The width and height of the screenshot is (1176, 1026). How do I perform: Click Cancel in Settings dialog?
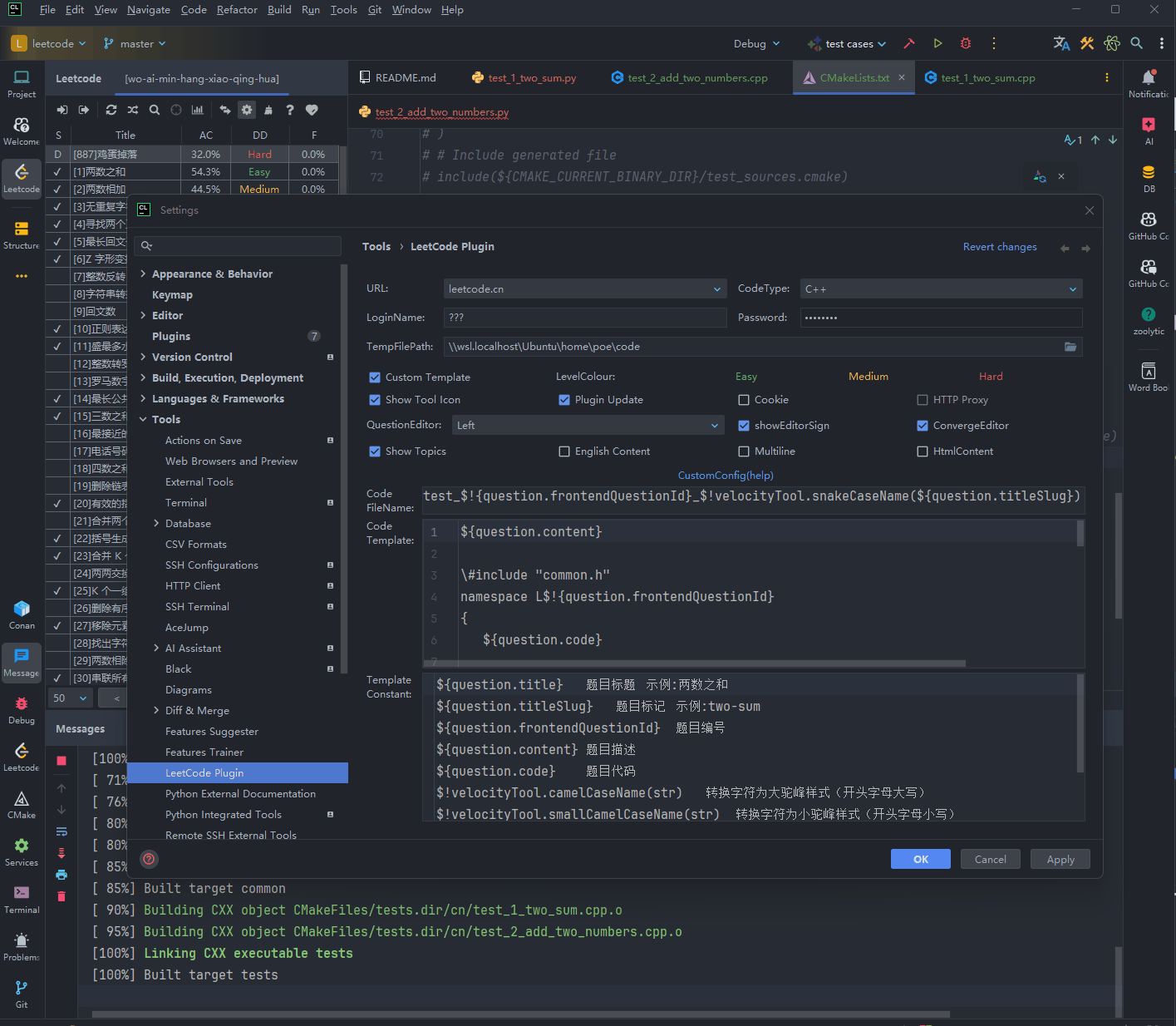click(991, 860)
